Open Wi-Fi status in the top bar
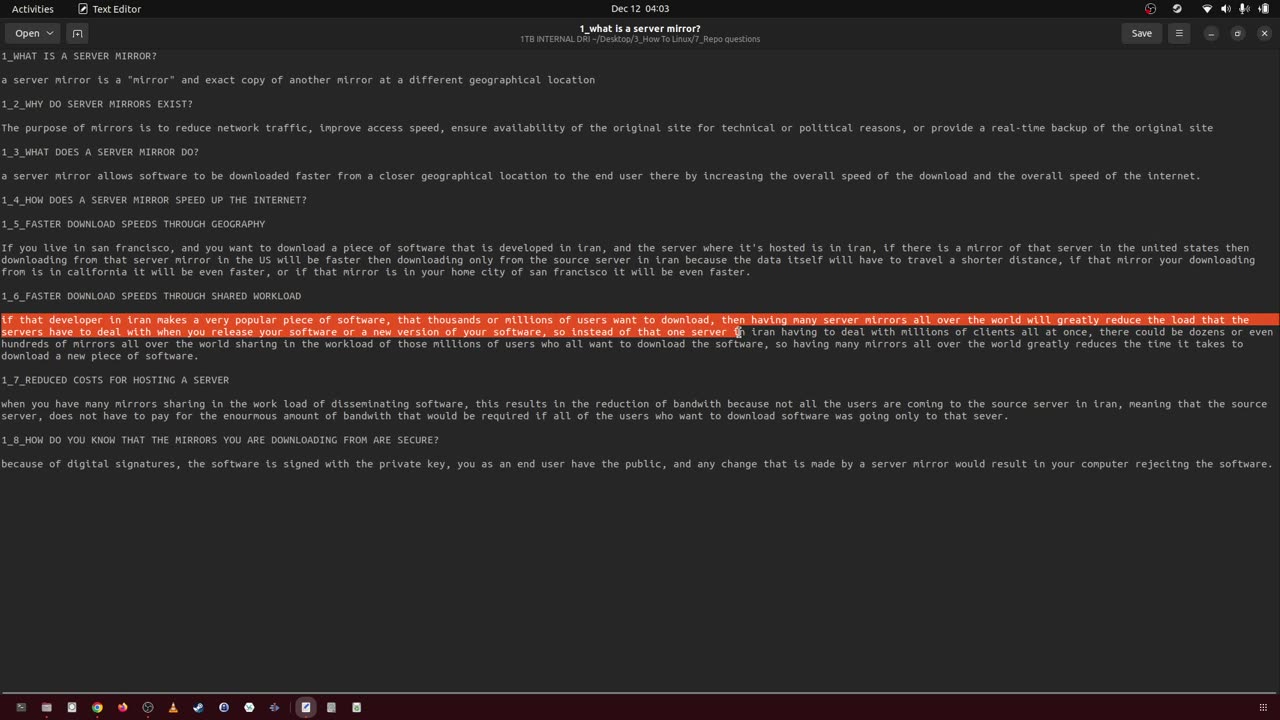The width and height of the screenshot is (1280, 720). click(1207, 8)
